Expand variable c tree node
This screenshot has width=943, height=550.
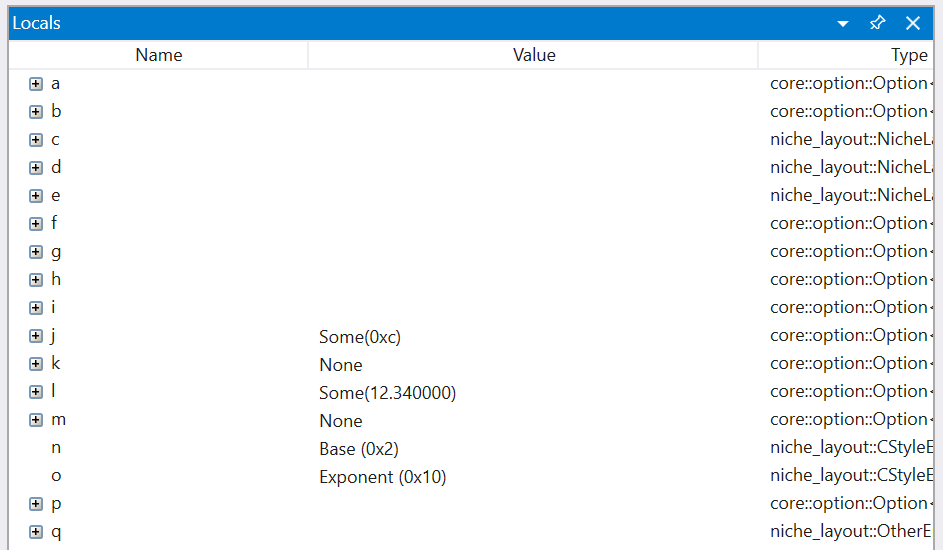tap(36, 140)
